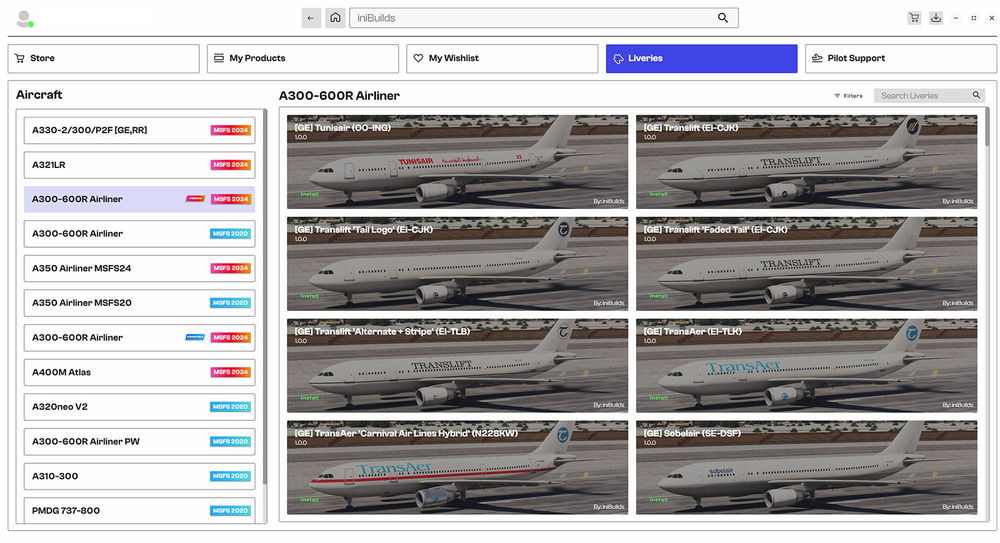Switch to the Store tab

(104, 59)
